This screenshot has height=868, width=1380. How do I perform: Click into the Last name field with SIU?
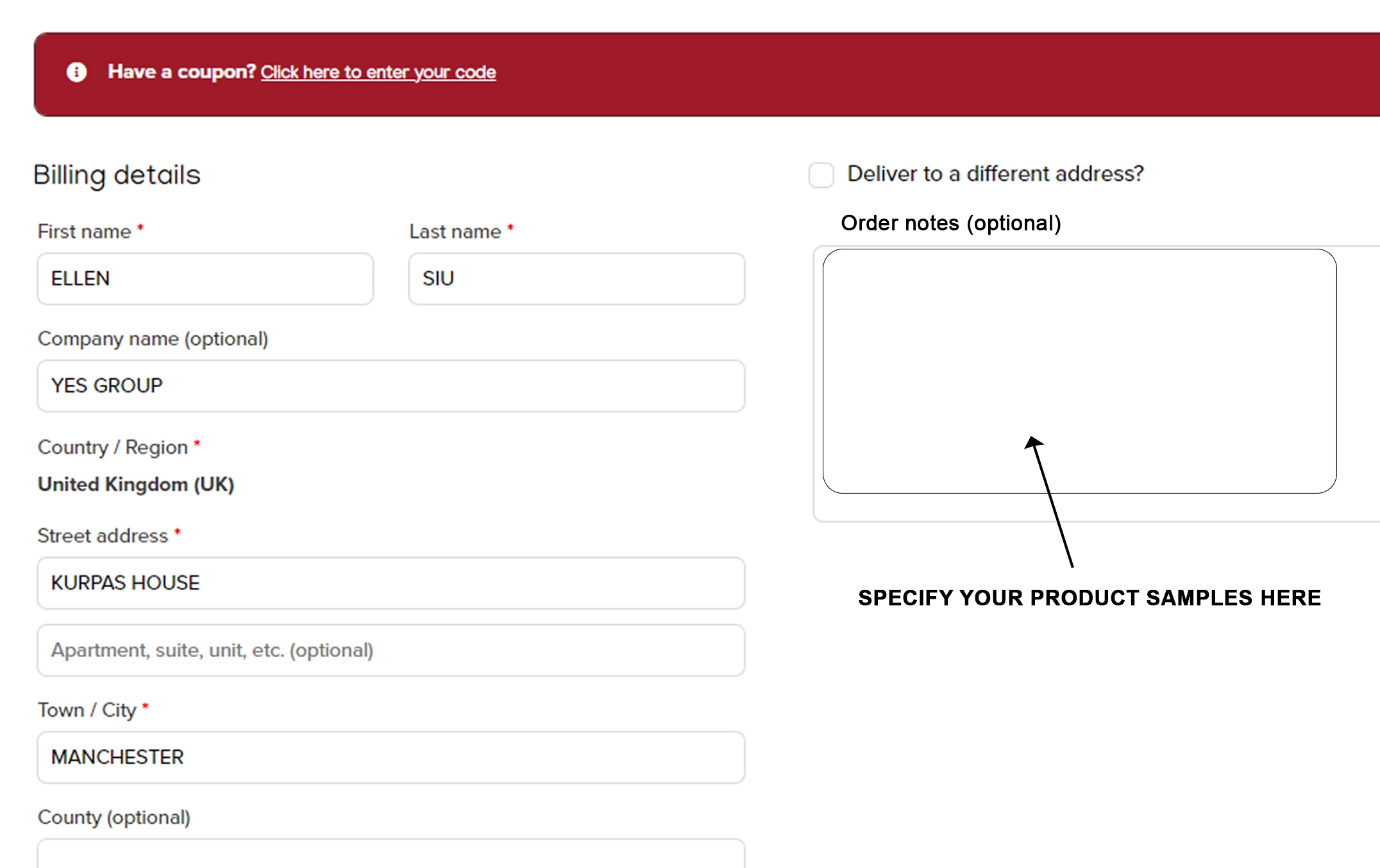click(576, 279)
